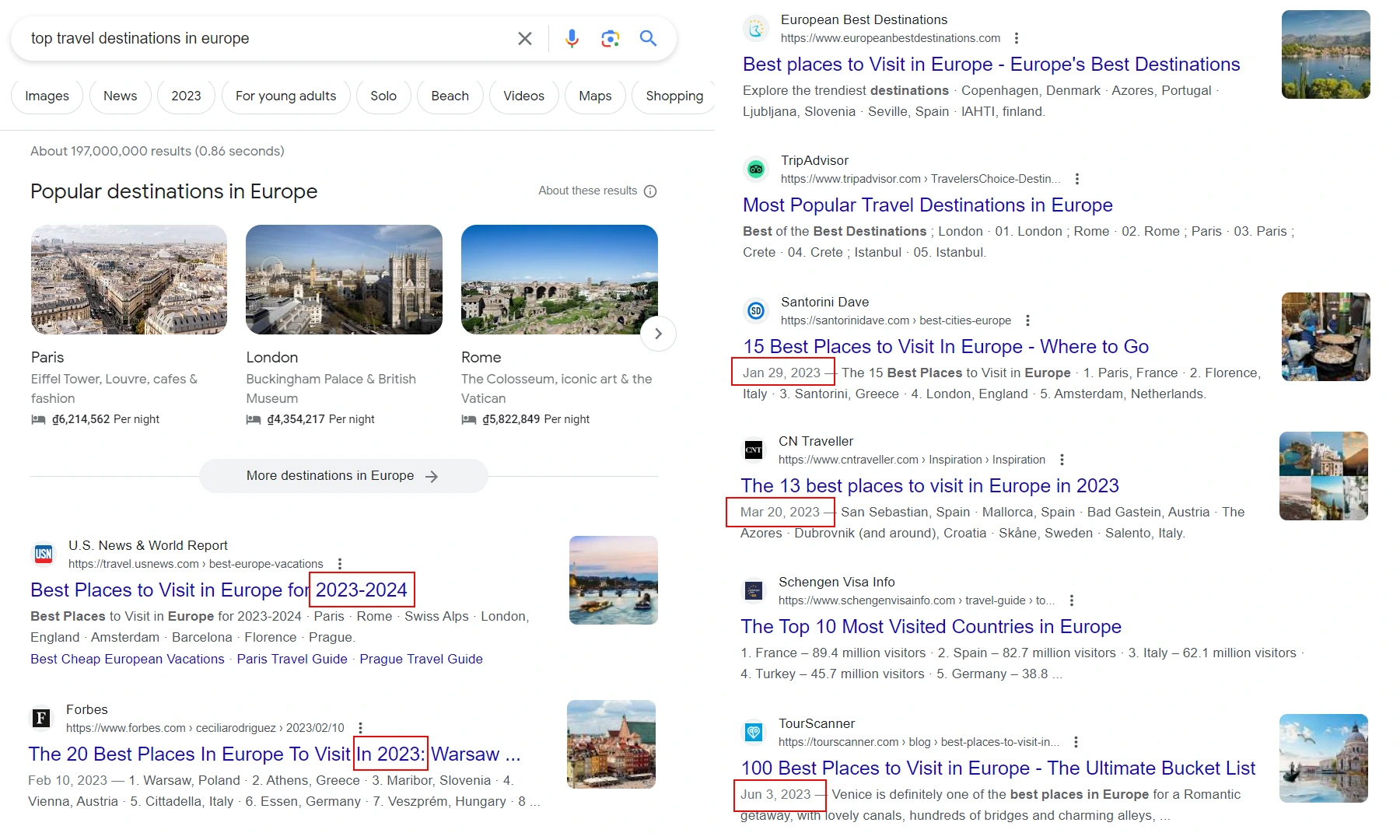Switch to the Maps filter
The width and height of the screenshot is (1400, 840).
point(595,96)
